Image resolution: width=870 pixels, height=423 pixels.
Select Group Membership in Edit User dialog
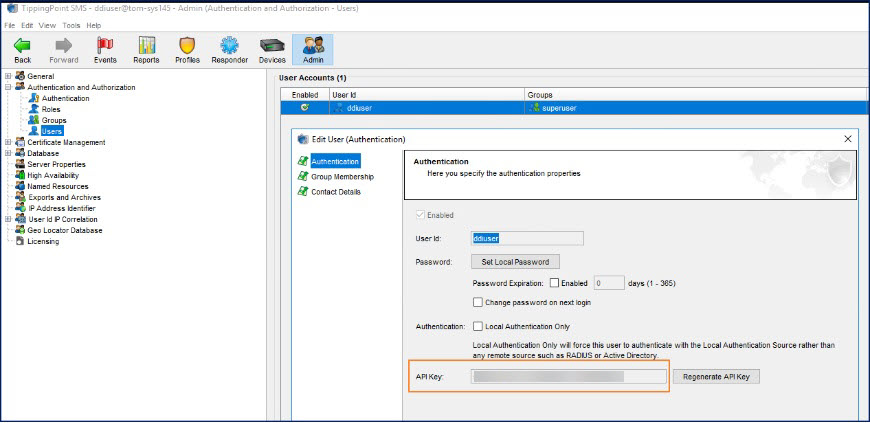coord(341,177)
